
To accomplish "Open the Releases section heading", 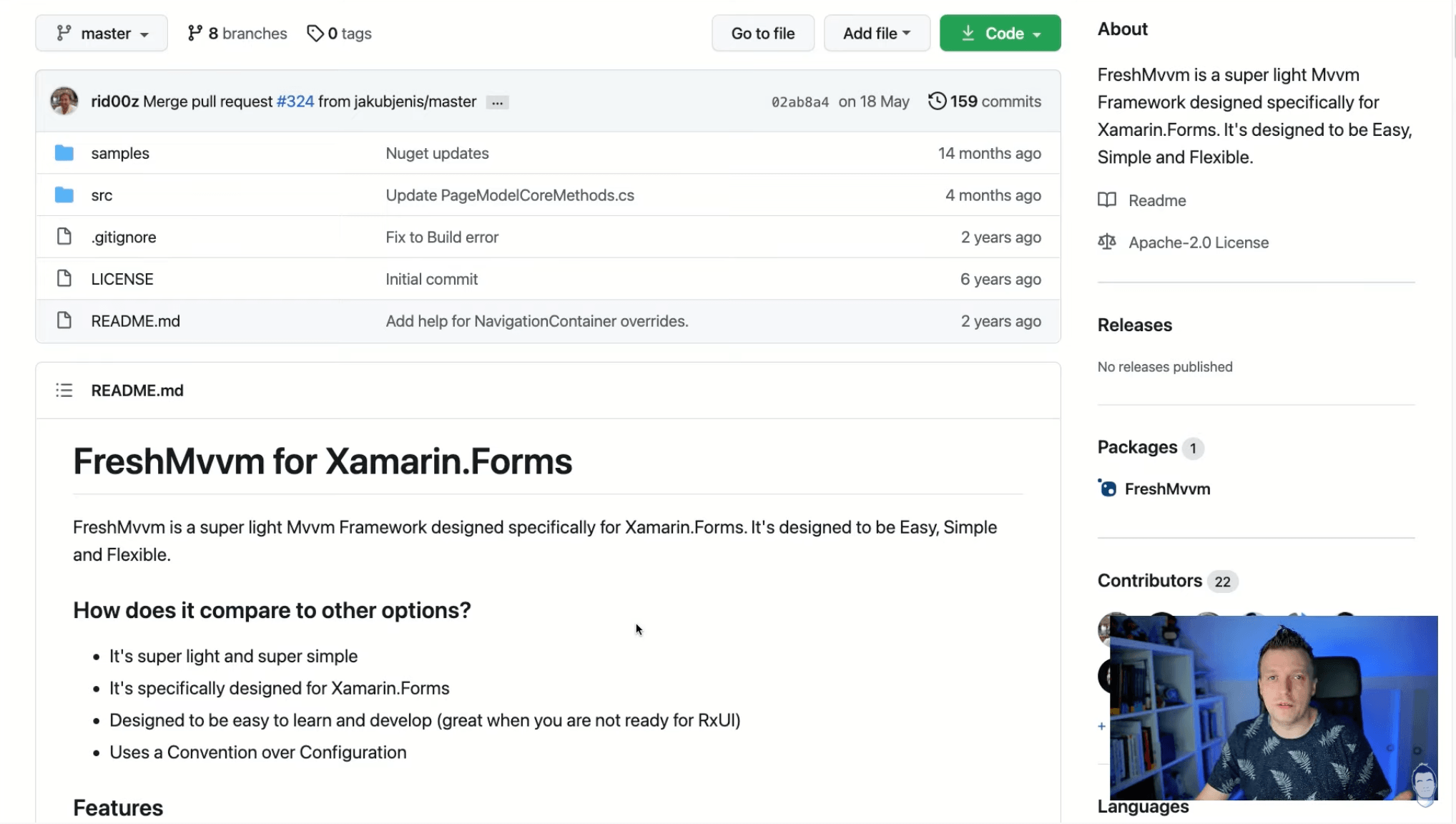I will click(1135, 325).
